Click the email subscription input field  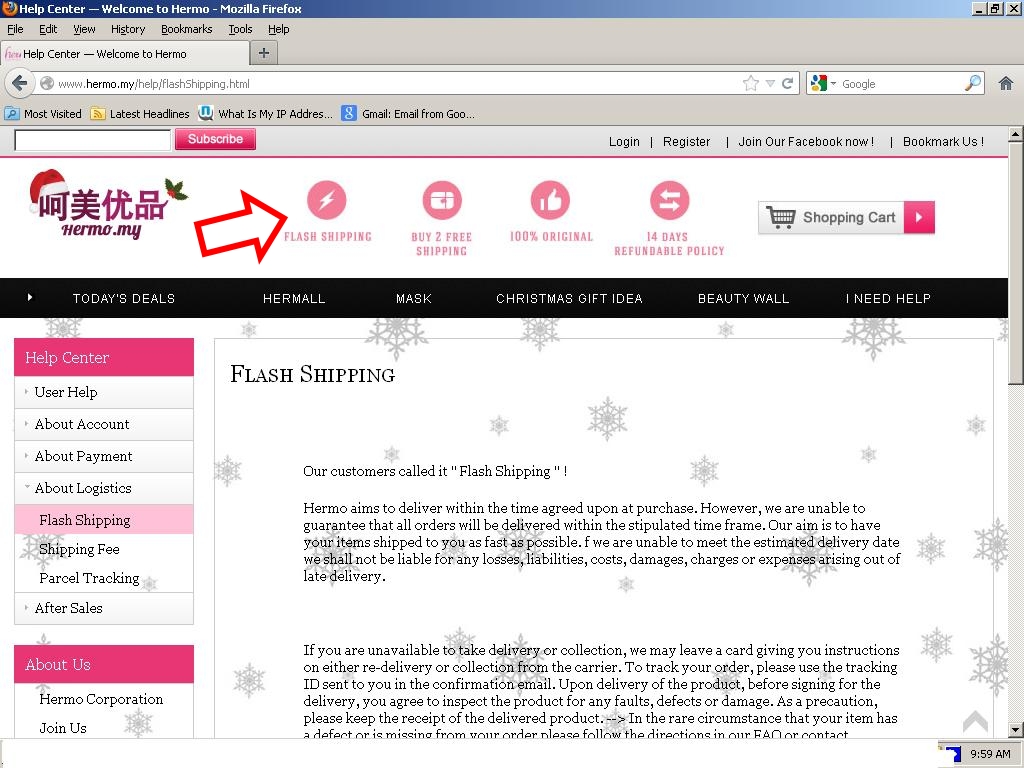click(92, 140)
